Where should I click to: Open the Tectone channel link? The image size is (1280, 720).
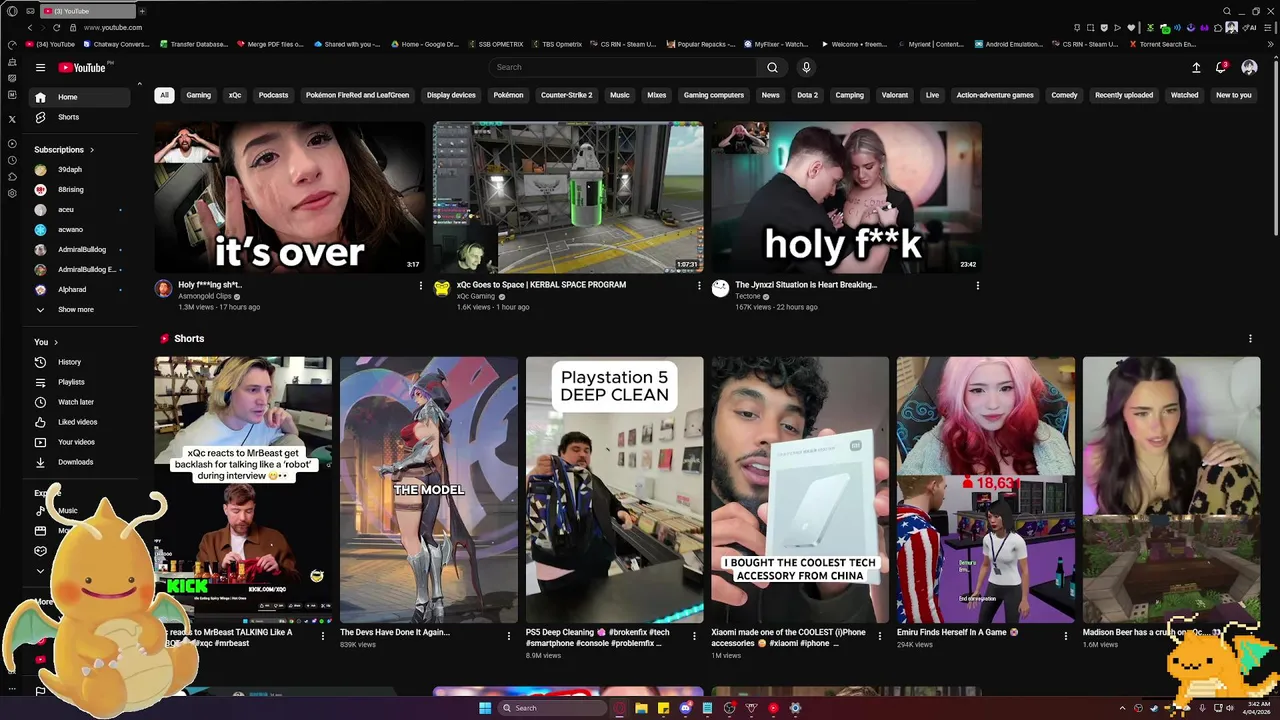(x=748, y=296)
